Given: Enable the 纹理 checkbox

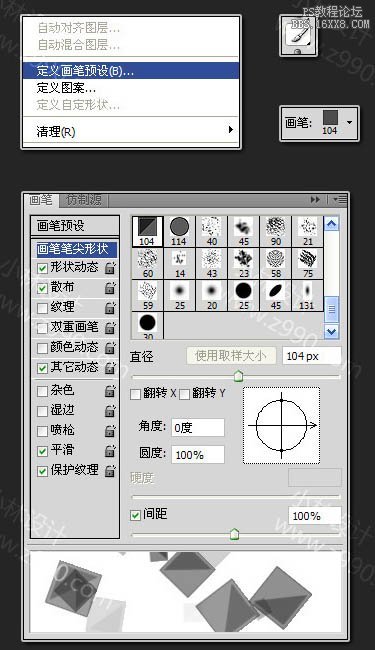Looking at the screenshot, I should pyautogui.click(x=42, y=308).
